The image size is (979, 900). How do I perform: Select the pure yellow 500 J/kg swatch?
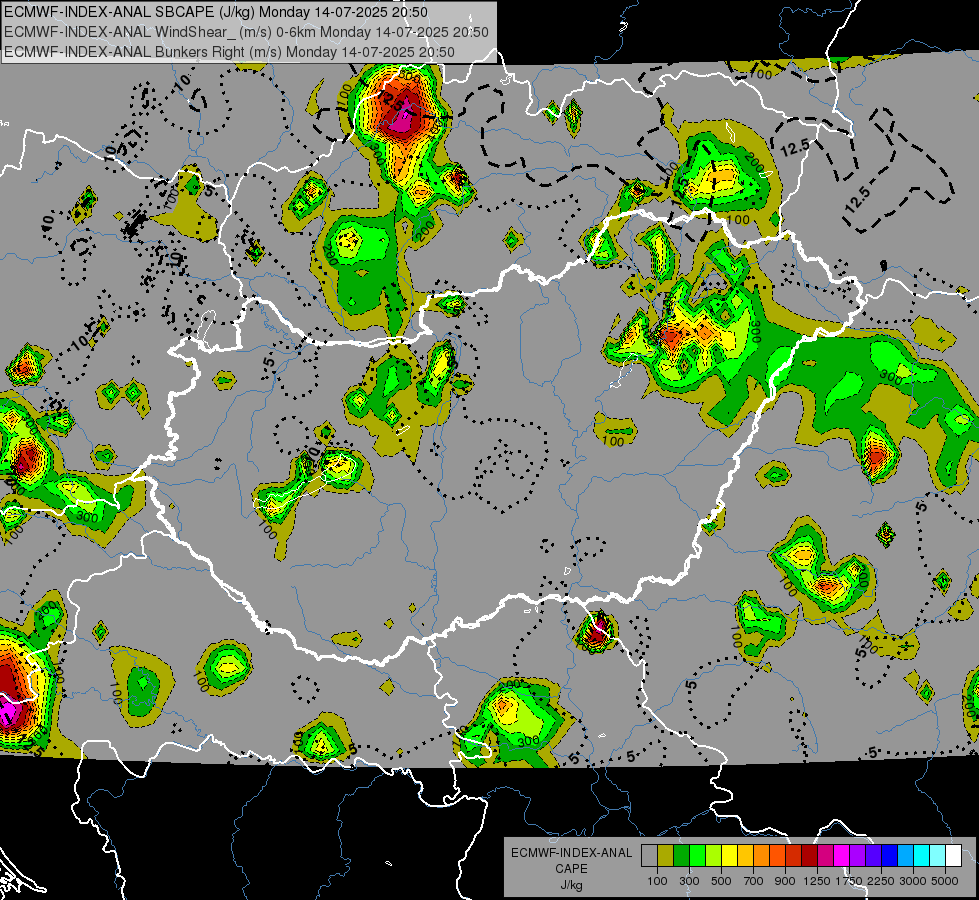coord(729,855)
